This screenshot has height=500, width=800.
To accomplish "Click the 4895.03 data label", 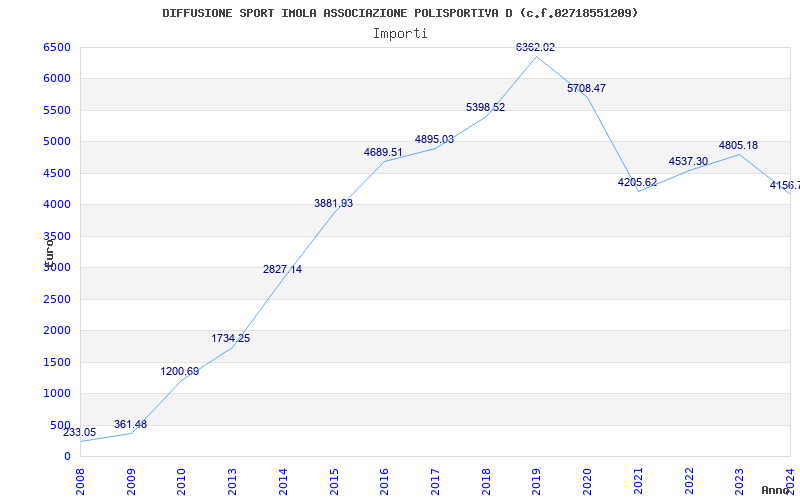I will (434, 139).
